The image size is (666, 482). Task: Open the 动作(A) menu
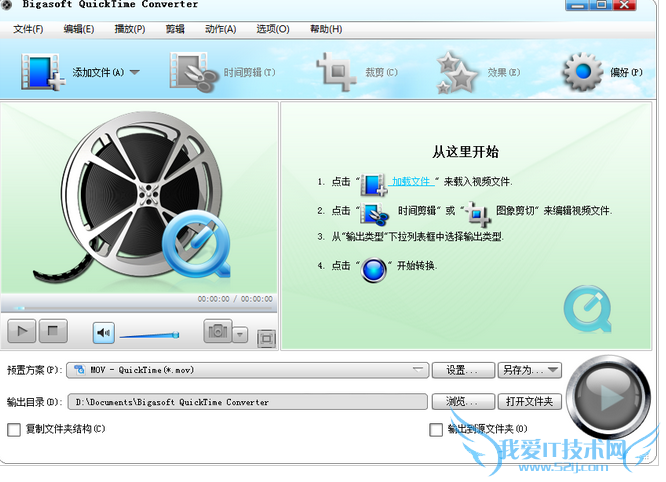click(x=220, y=29)
